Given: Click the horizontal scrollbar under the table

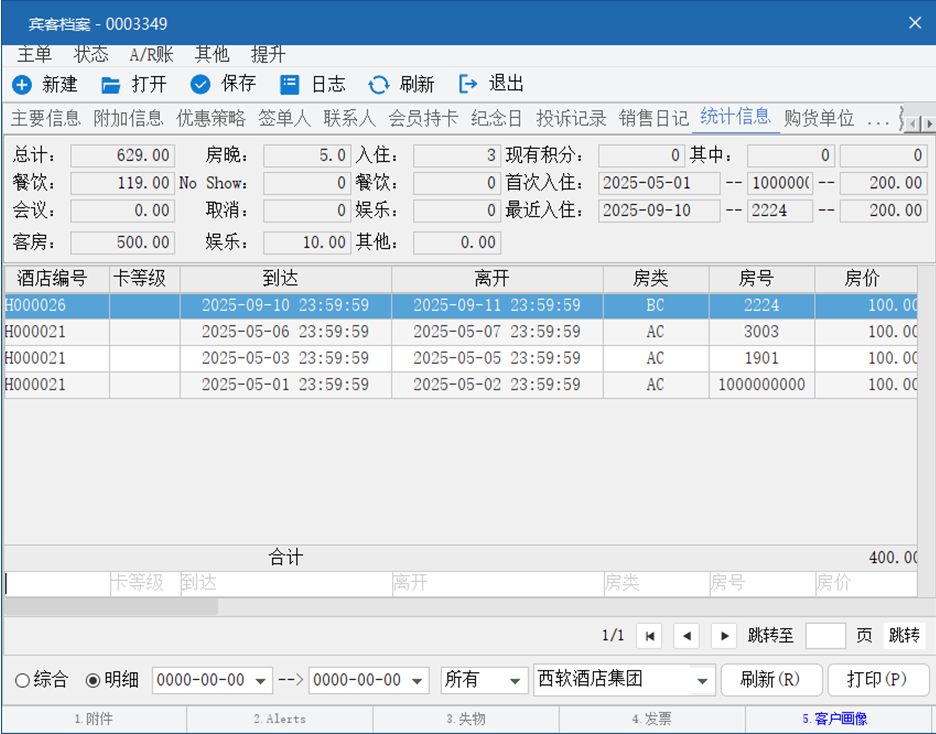Looking at the screenshot, I should 110,606.
